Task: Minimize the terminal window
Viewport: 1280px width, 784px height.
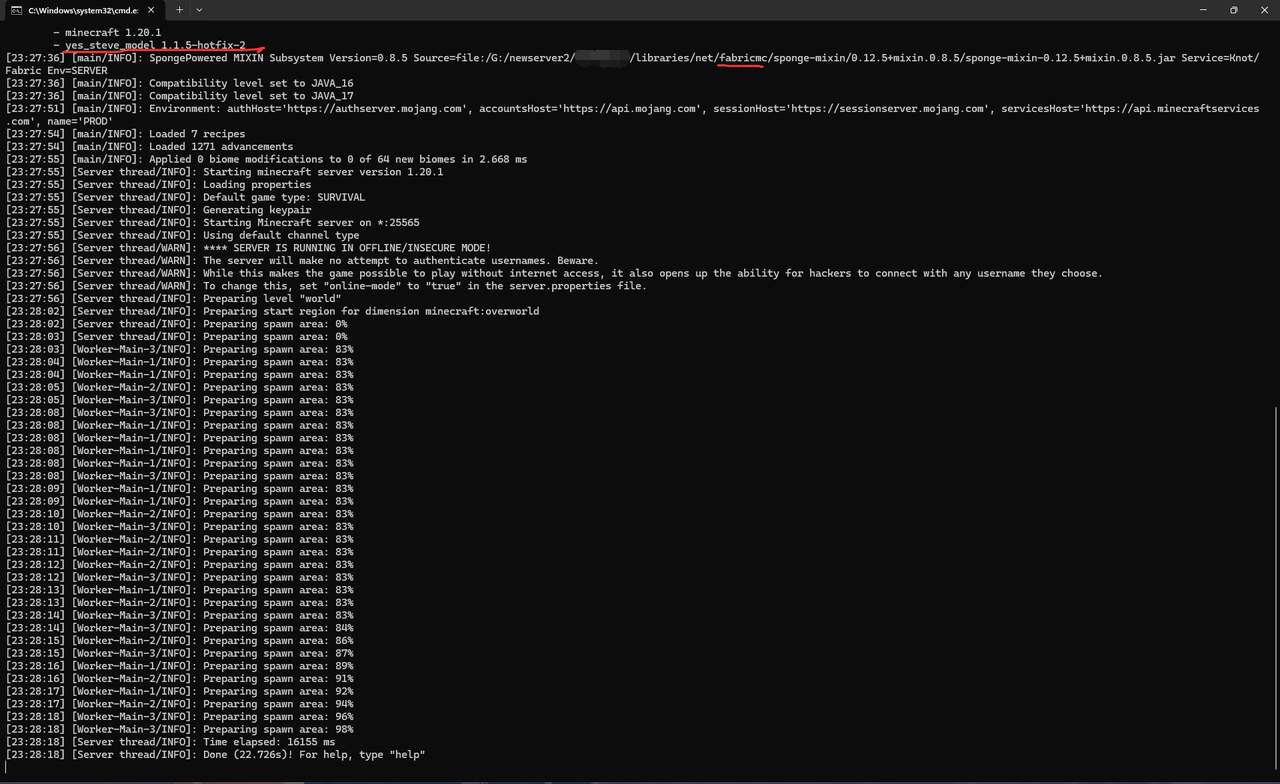Action: [1203, 10]
